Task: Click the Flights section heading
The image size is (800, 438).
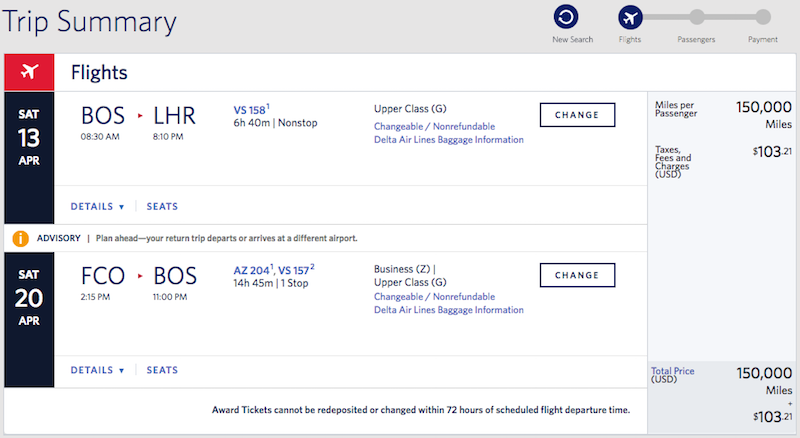Action: pyautogui.click(x=99, y=72)
